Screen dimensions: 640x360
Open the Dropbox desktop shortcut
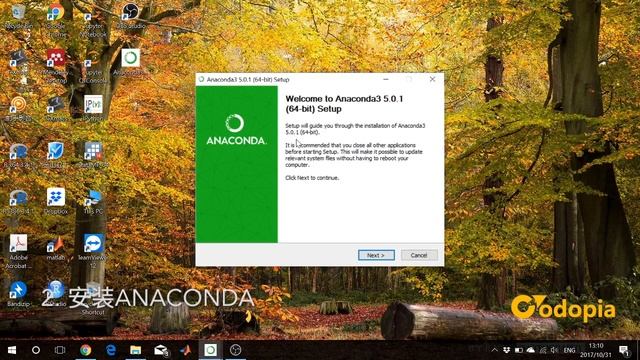coord(56,201)
